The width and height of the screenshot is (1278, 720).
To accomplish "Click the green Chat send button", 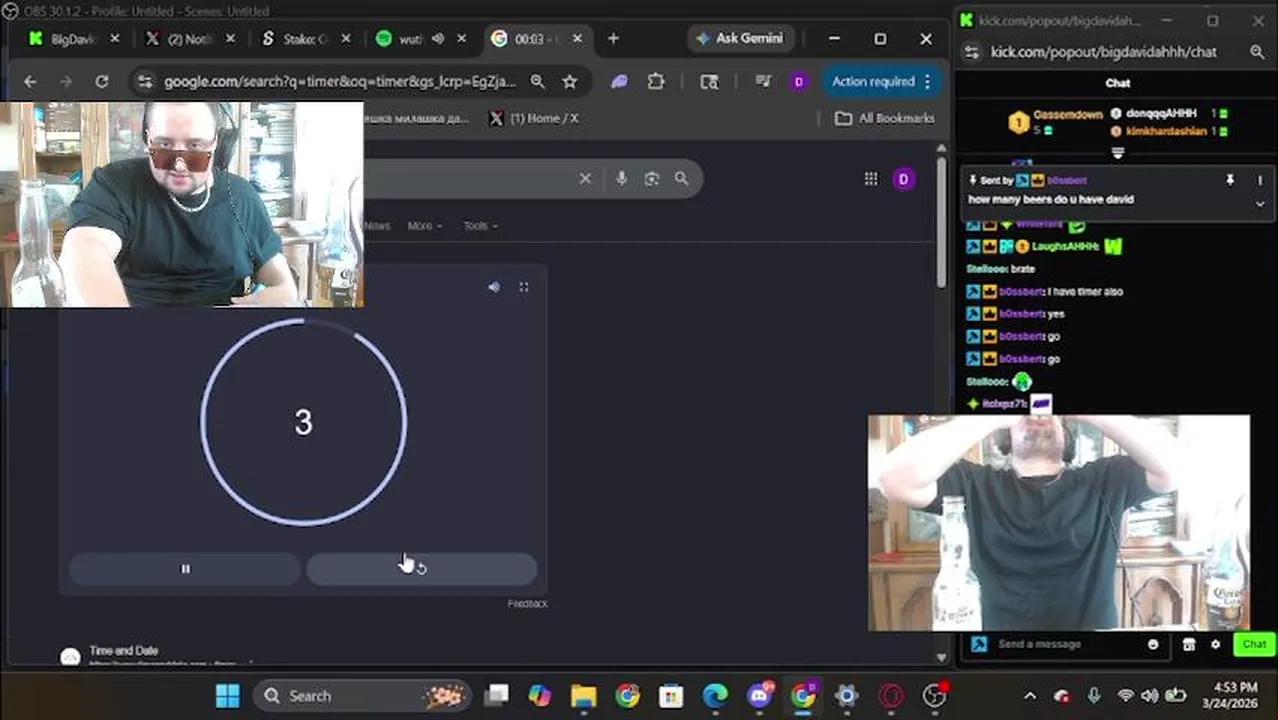I will (1254, 645).
